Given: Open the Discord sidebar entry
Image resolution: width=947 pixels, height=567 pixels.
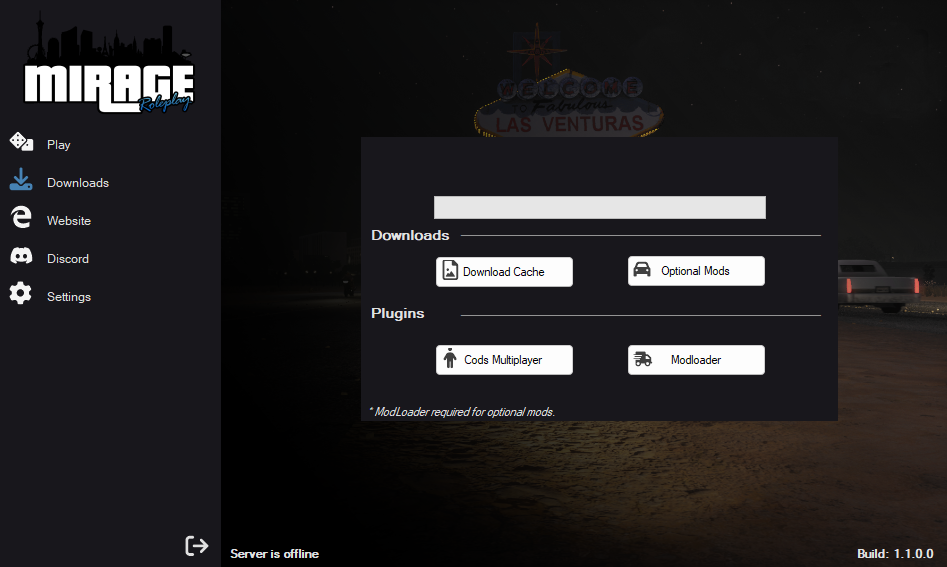Looking at the screenshot, I should point(68,259).
